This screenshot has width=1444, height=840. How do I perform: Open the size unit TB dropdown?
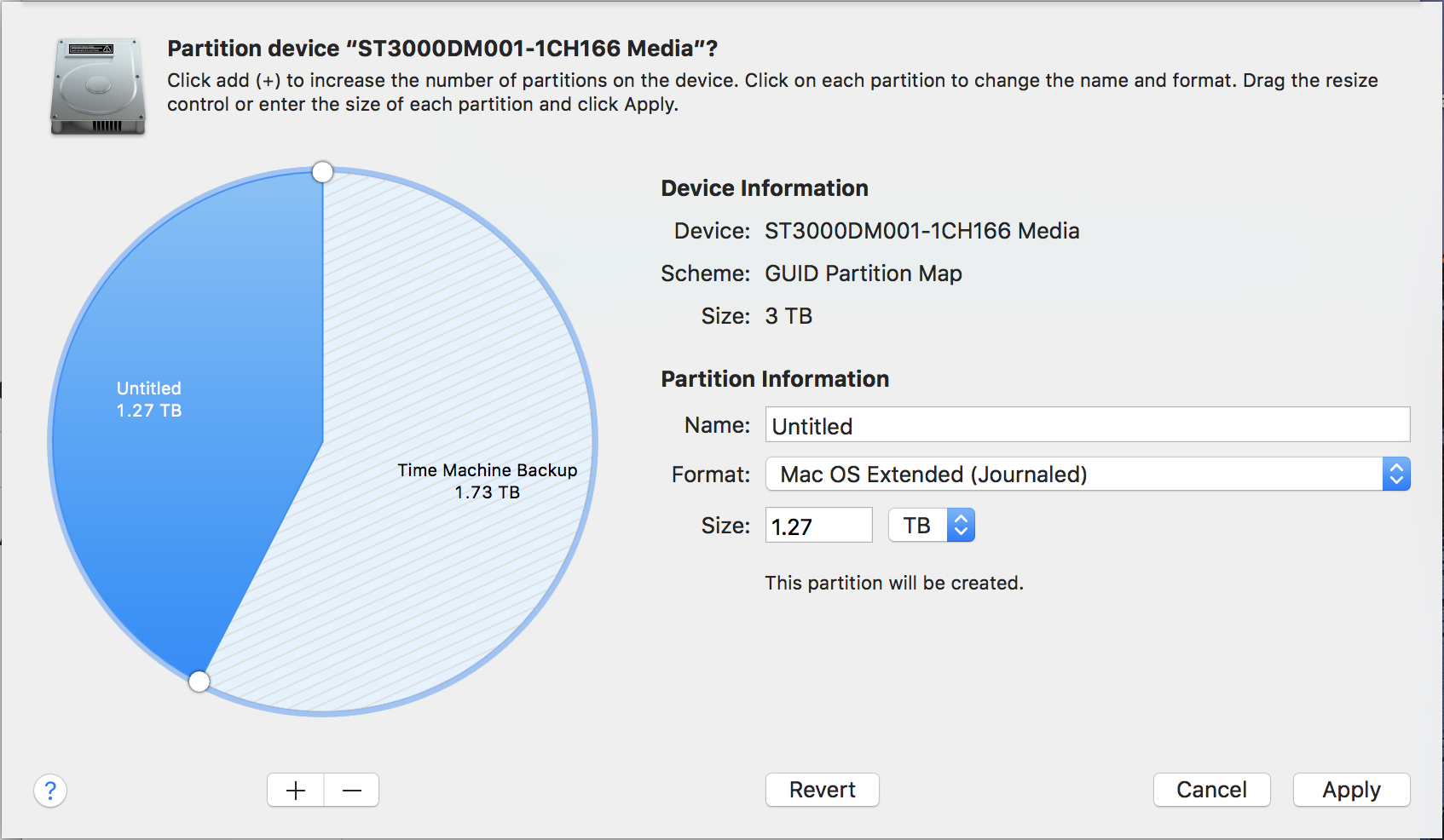coord(932,526)
